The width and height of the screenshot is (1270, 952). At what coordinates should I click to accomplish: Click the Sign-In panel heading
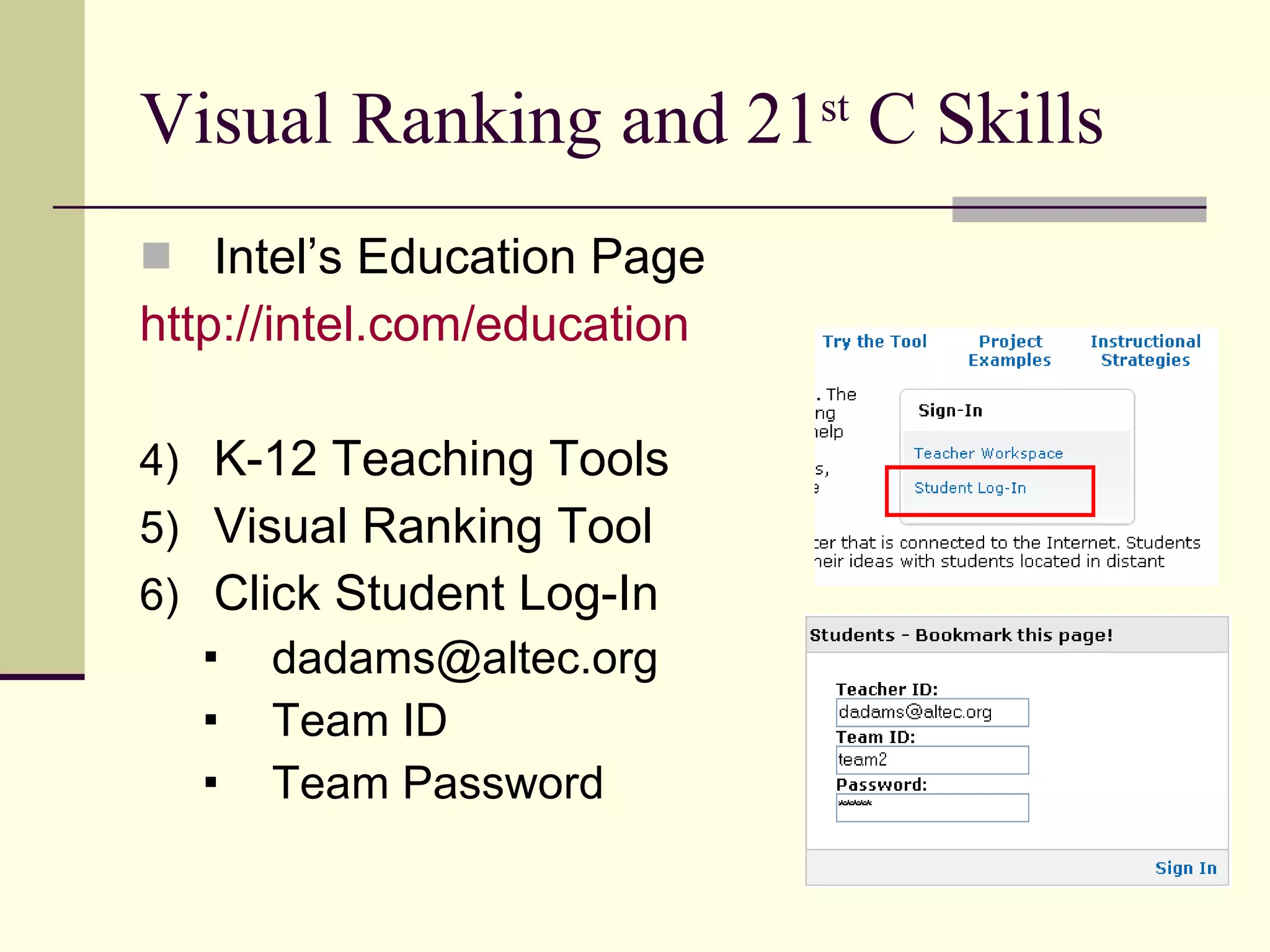pos(950,410)
